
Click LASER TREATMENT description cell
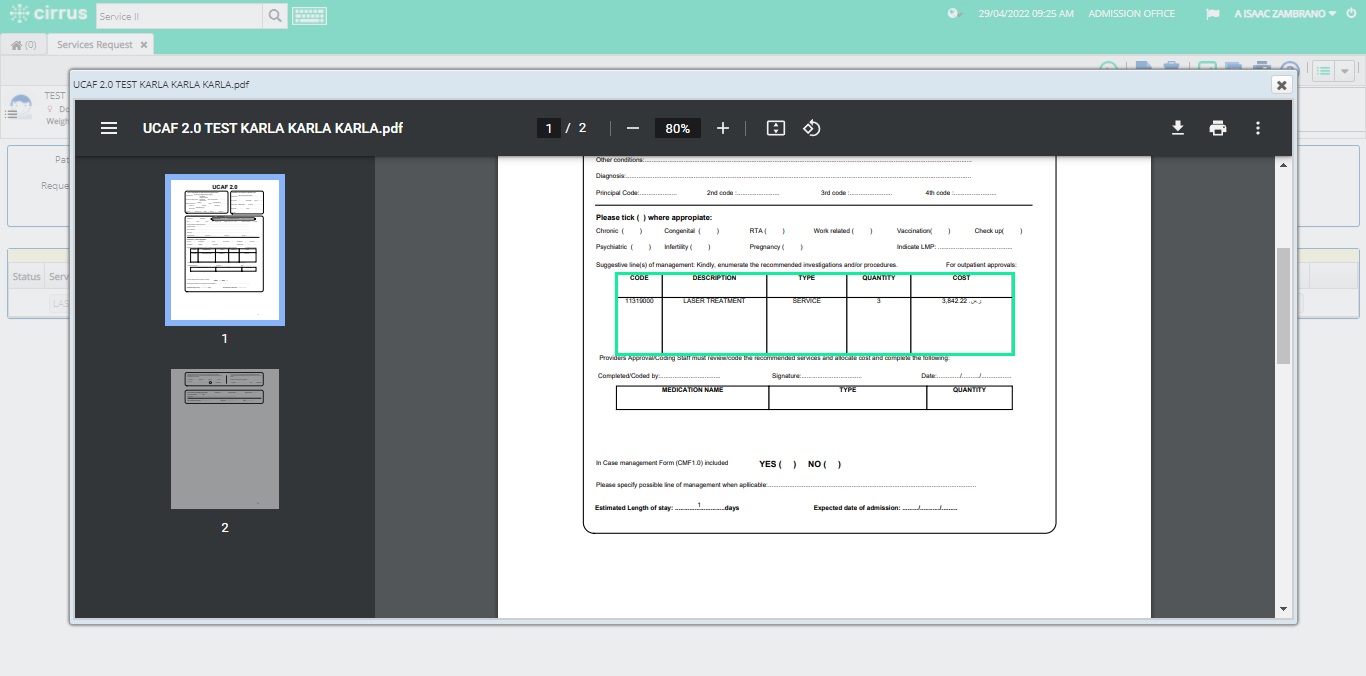click(714, 301)
